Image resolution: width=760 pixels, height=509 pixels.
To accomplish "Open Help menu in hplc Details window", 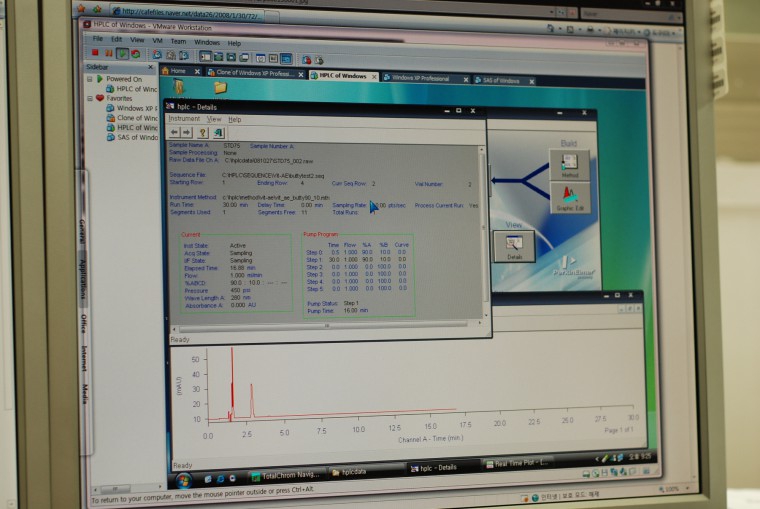I will click(235, 119).
